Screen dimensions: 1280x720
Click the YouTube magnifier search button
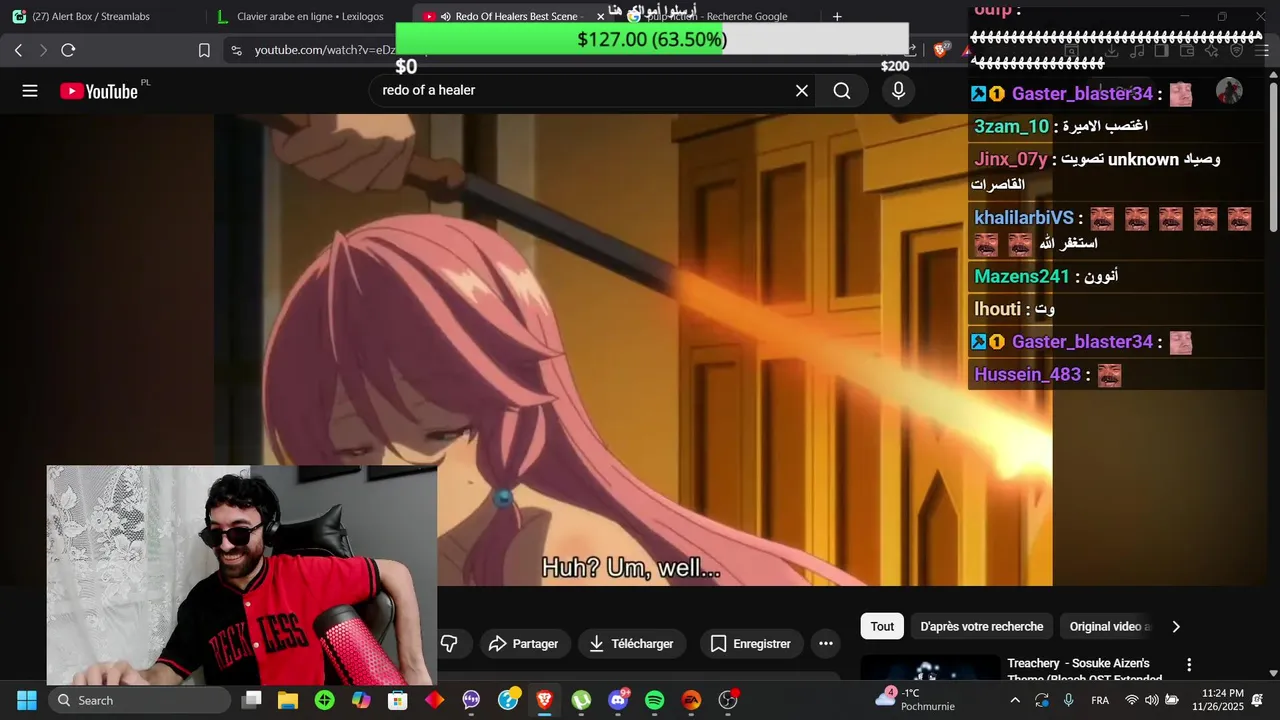(x=842, y=91)
